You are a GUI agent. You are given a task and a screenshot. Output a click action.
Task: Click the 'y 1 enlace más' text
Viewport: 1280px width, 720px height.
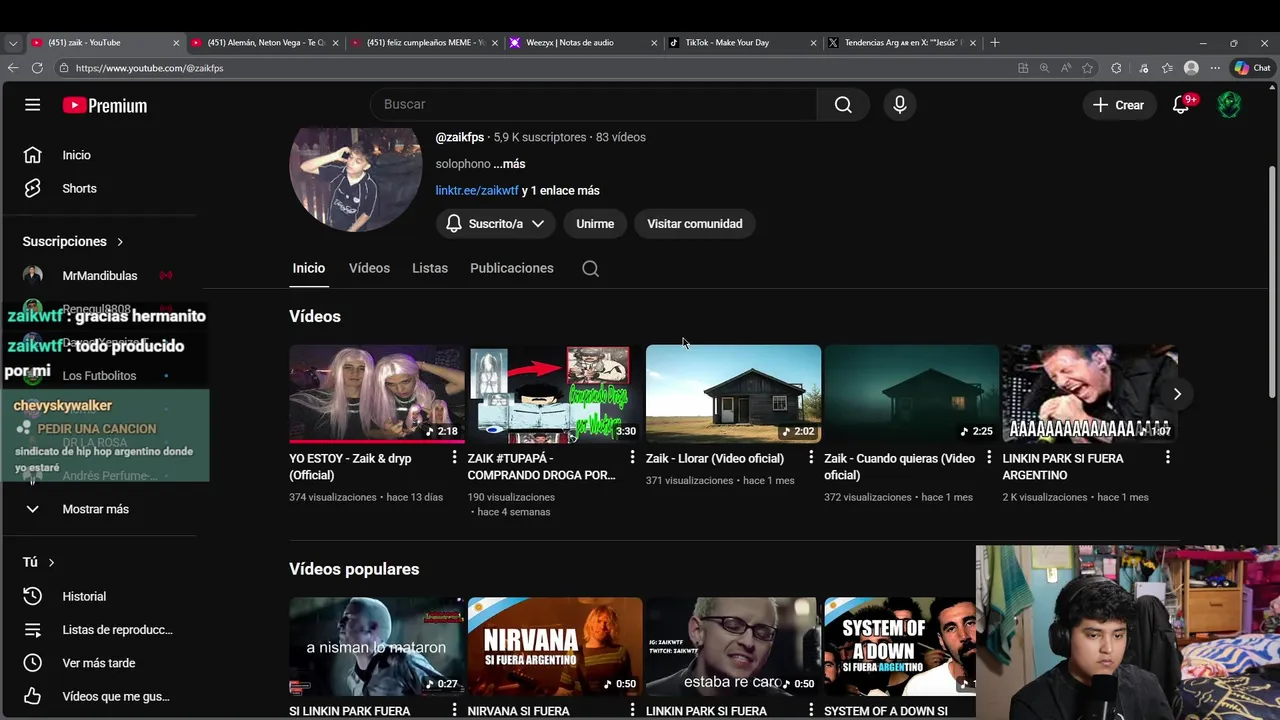[x=561, y=191]
